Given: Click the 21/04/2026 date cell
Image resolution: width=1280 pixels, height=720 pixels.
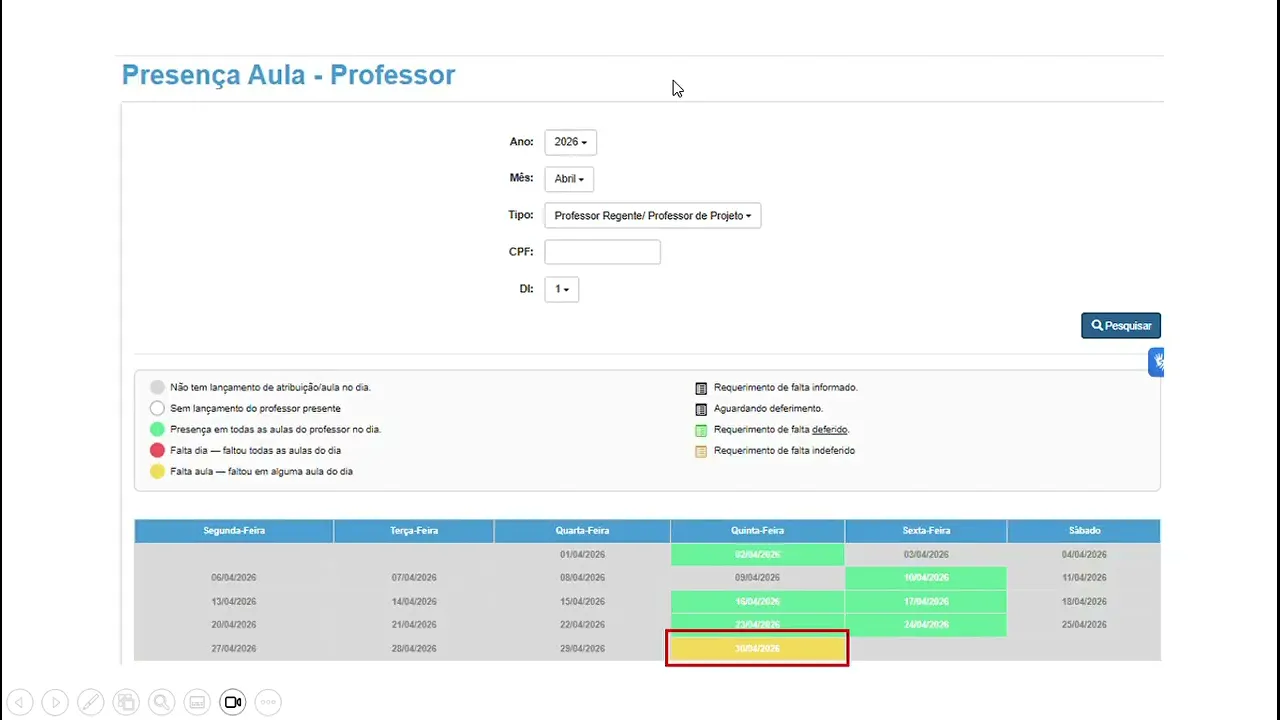Looking at the screenshot, I should pos(414,625).
